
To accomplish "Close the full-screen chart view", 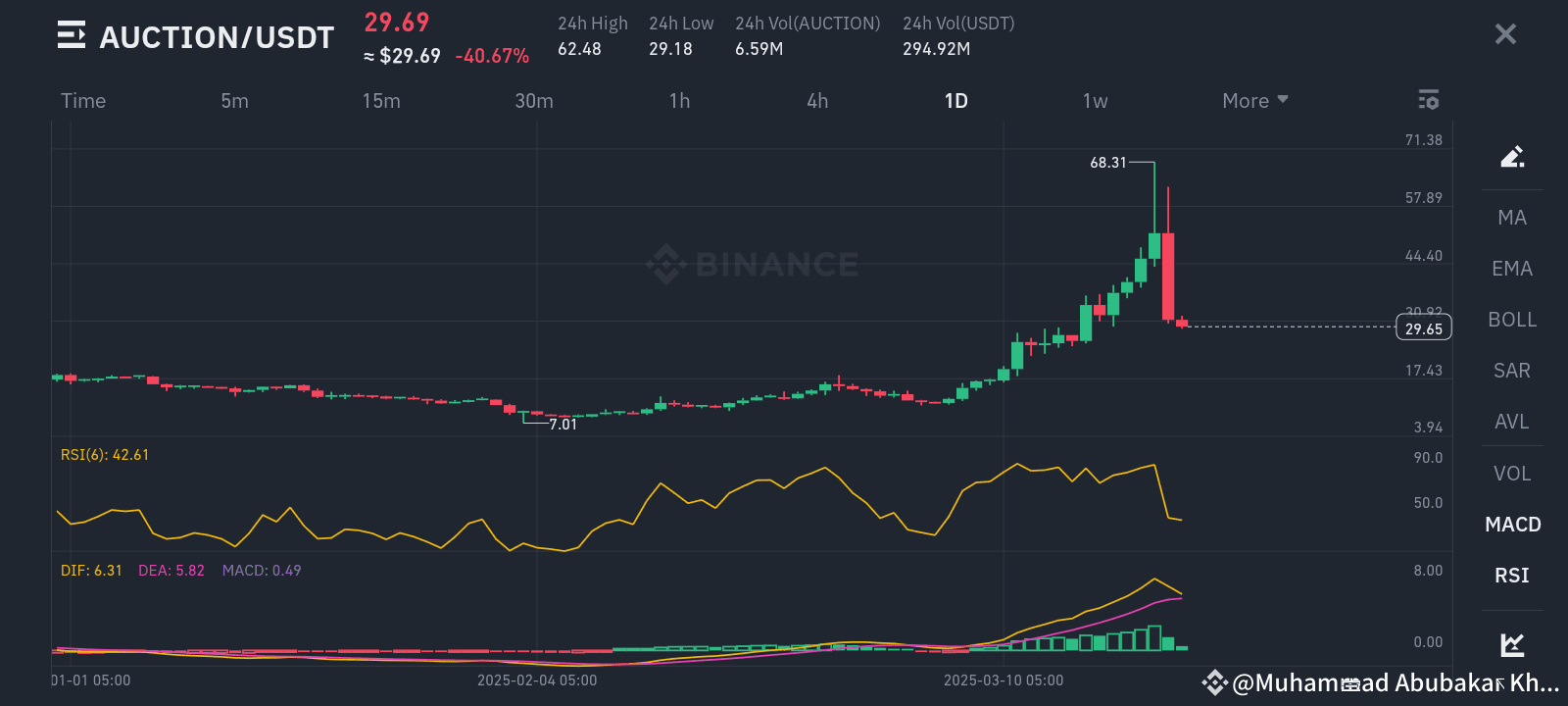I will click(x=1505, y=34).
